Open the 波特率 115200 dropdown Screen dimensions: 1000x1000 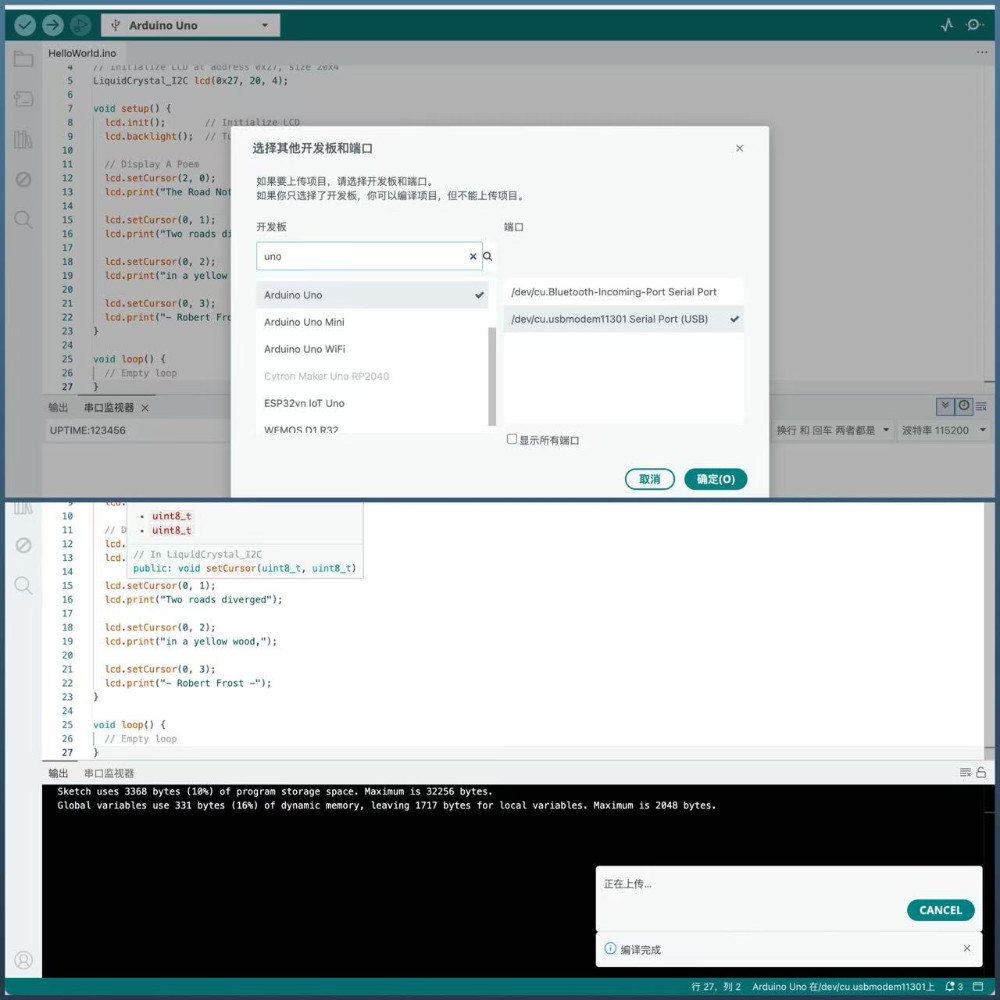[944, 430]
